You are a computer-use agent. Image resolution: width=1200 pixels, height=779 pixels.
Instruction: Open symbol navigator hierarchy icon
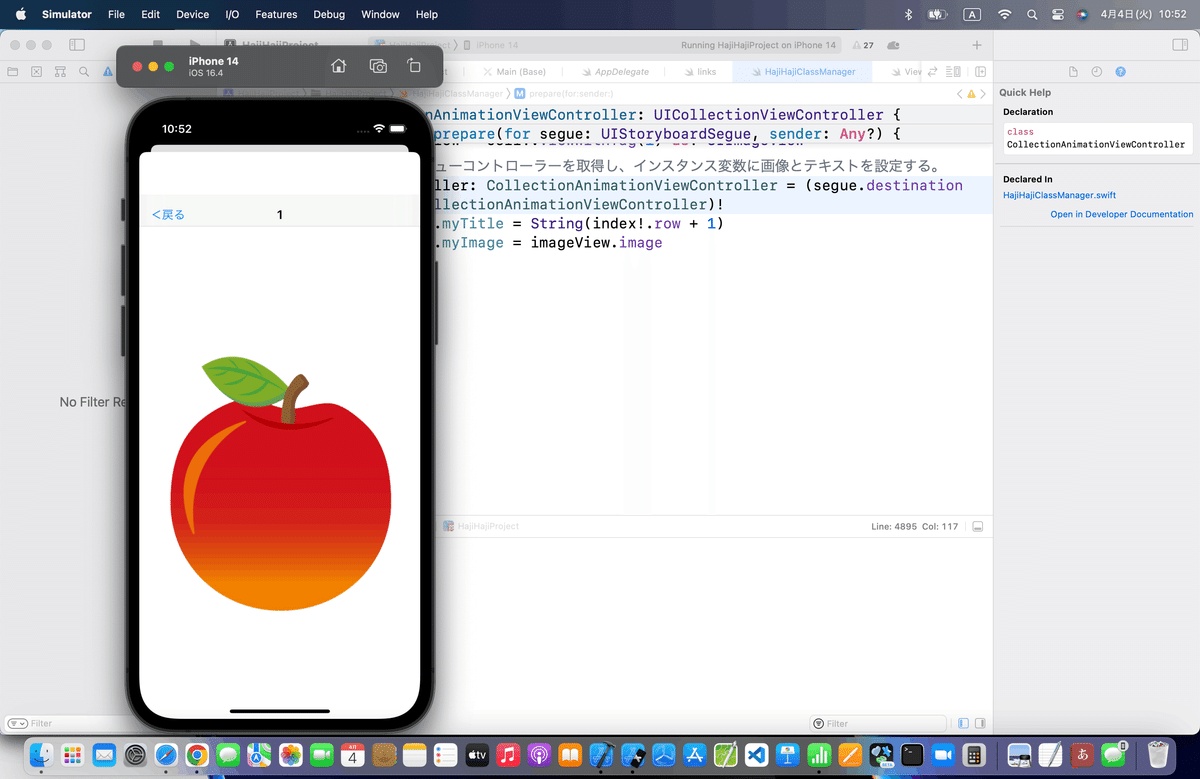[x=60, y=72]
